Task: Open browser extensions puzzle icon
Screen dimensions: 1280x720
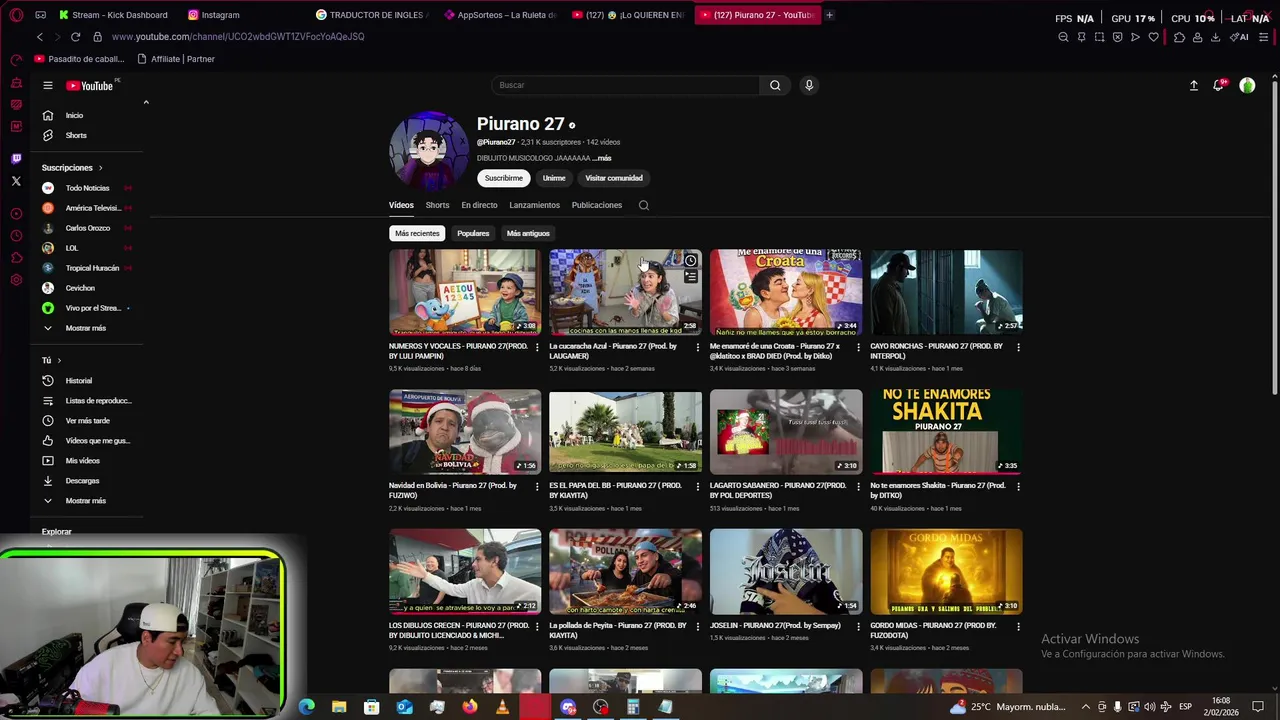Action: tap(1179, 37)
